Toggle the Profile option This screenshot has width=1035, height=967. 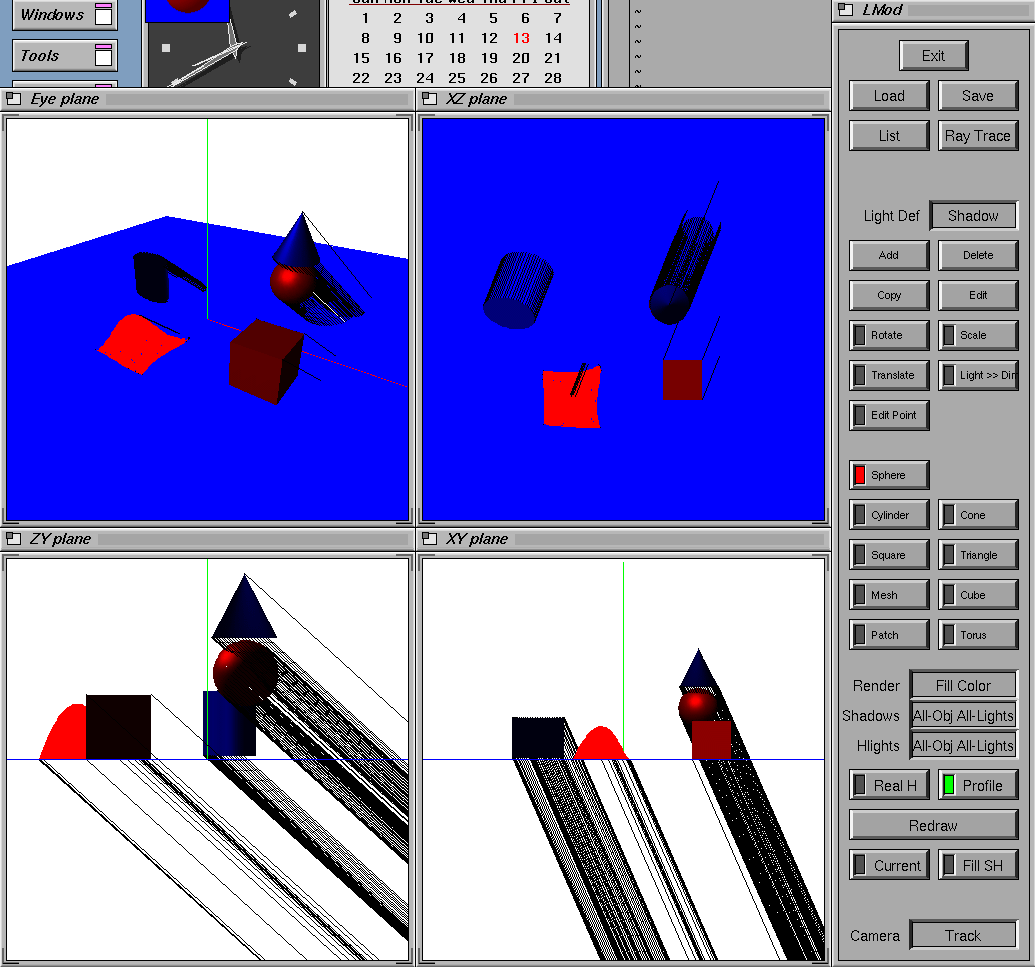point(978,785)
